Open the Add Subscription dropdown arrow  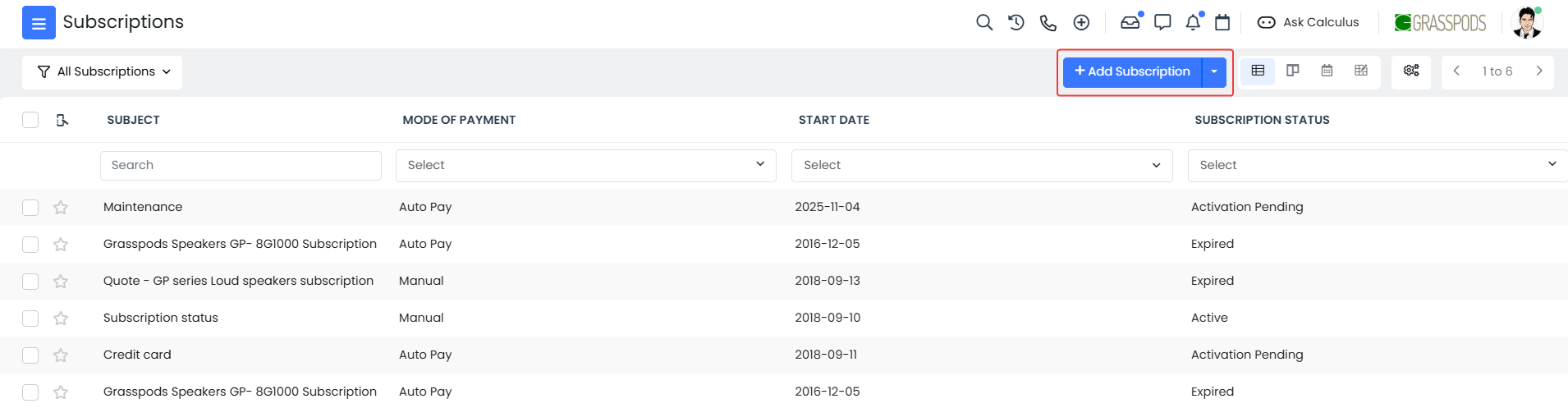coord(1214,72)
